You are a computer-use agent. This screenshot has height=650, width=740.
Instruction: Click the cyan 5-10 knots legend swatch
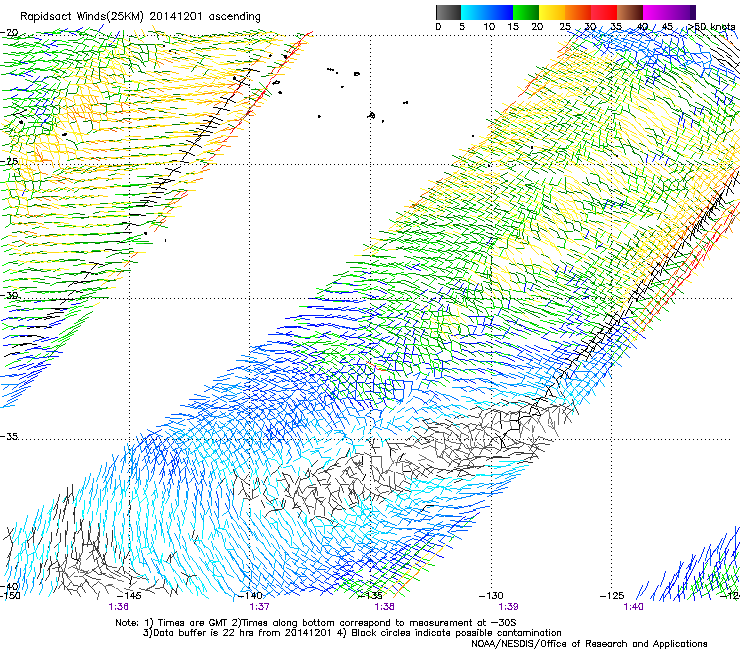click(474, 12)
